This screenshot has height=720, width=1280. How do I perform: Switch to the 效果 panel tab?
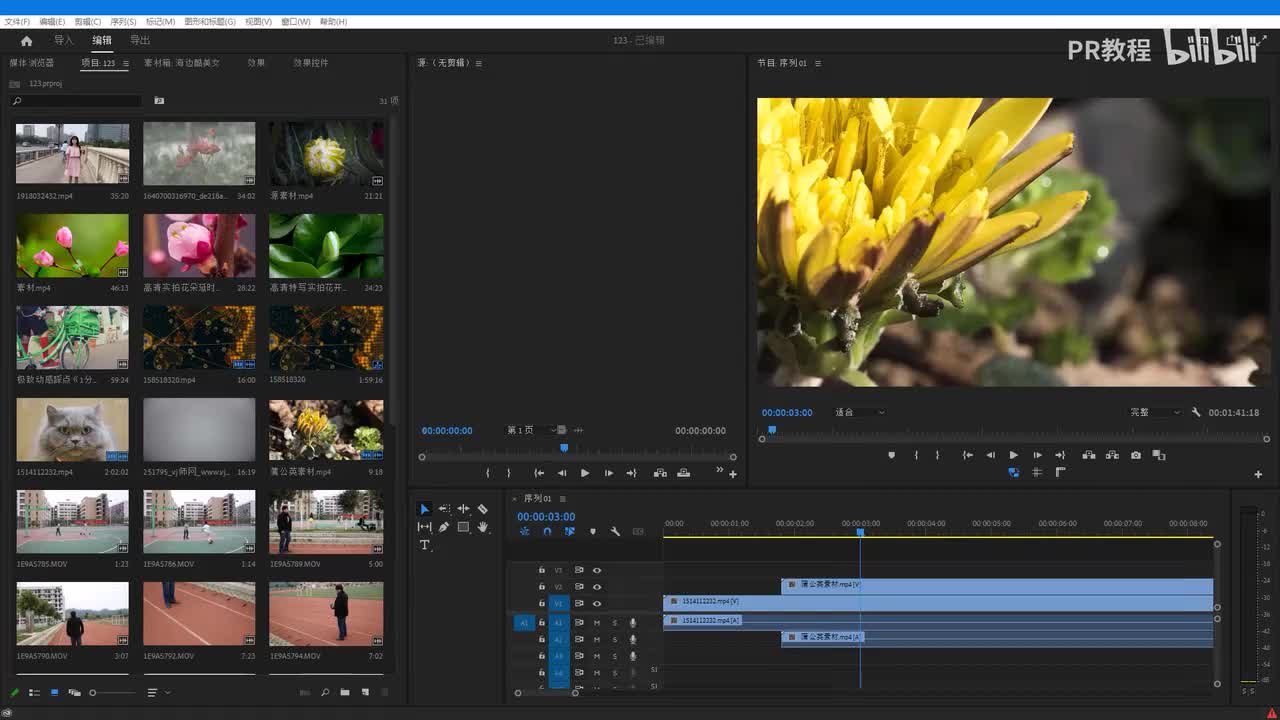click(x=256, y=63)
